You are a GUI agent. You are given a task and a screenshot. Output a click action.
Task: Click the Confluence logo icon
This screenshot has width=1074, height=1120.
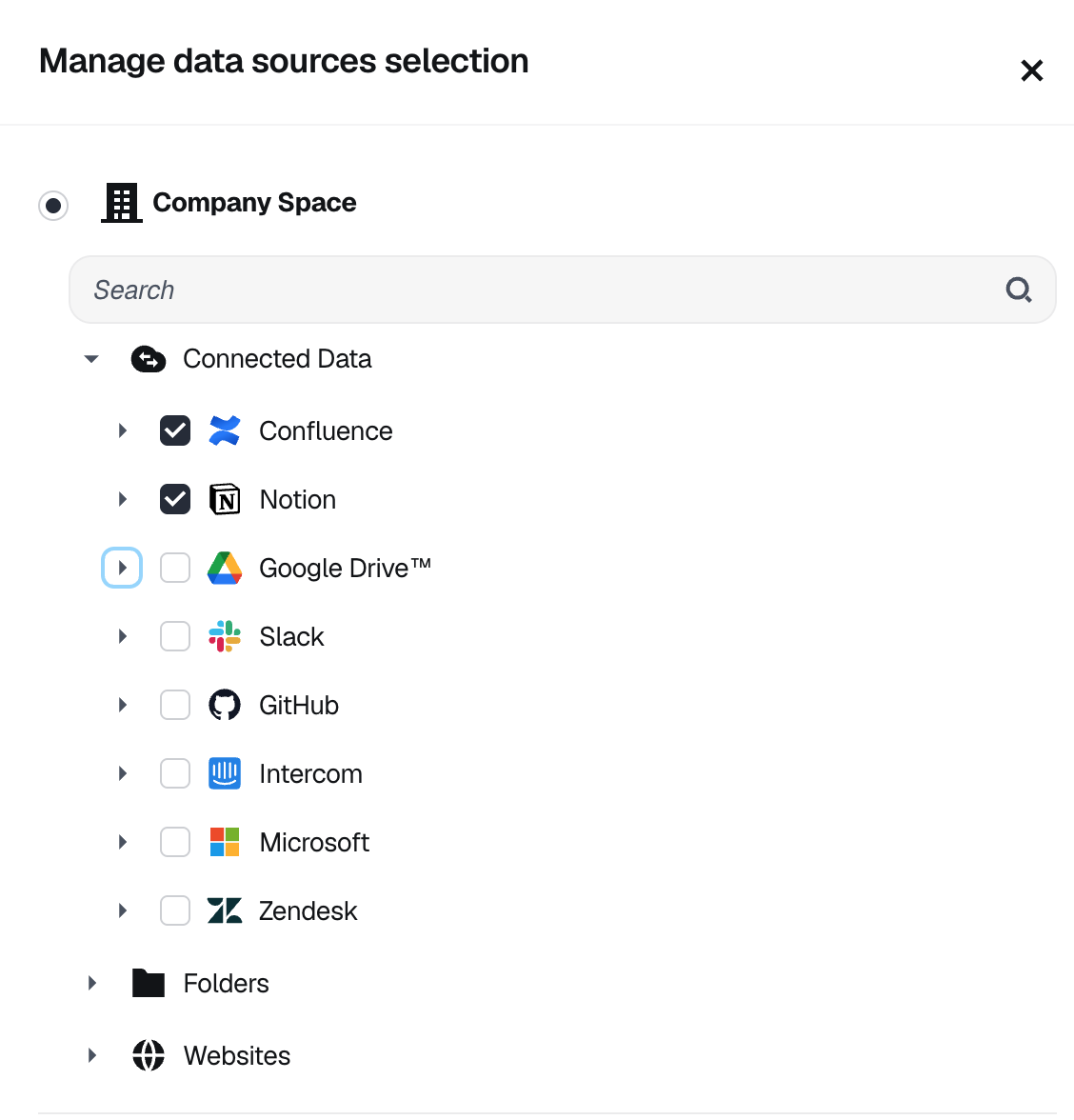[225, 430]
